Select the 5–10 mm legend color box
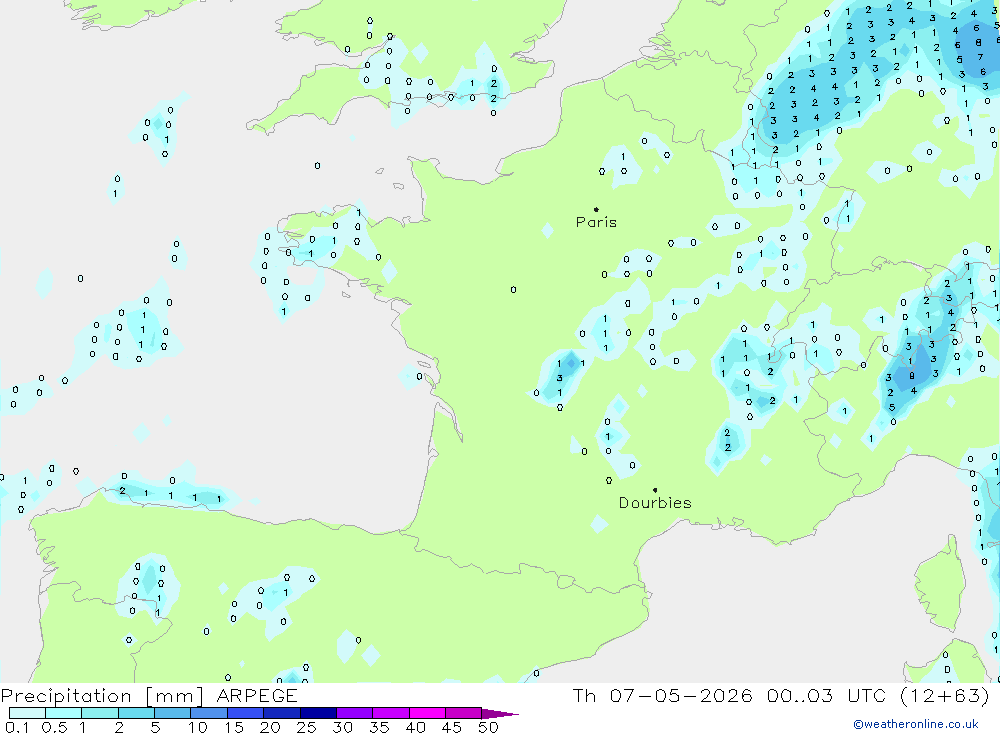 click(173, 713)
